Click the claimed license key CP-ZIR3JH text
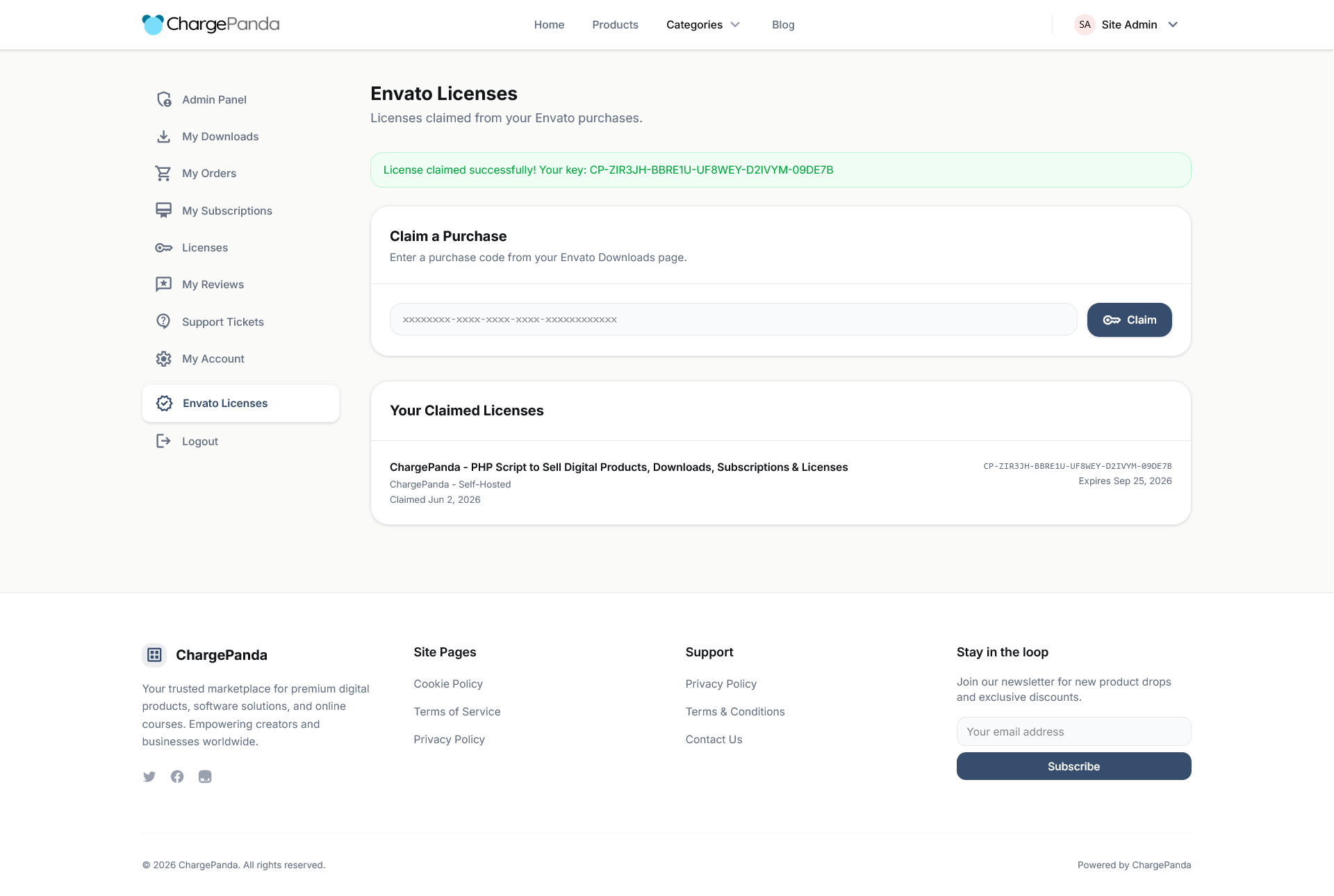 tap(1077, 466)
